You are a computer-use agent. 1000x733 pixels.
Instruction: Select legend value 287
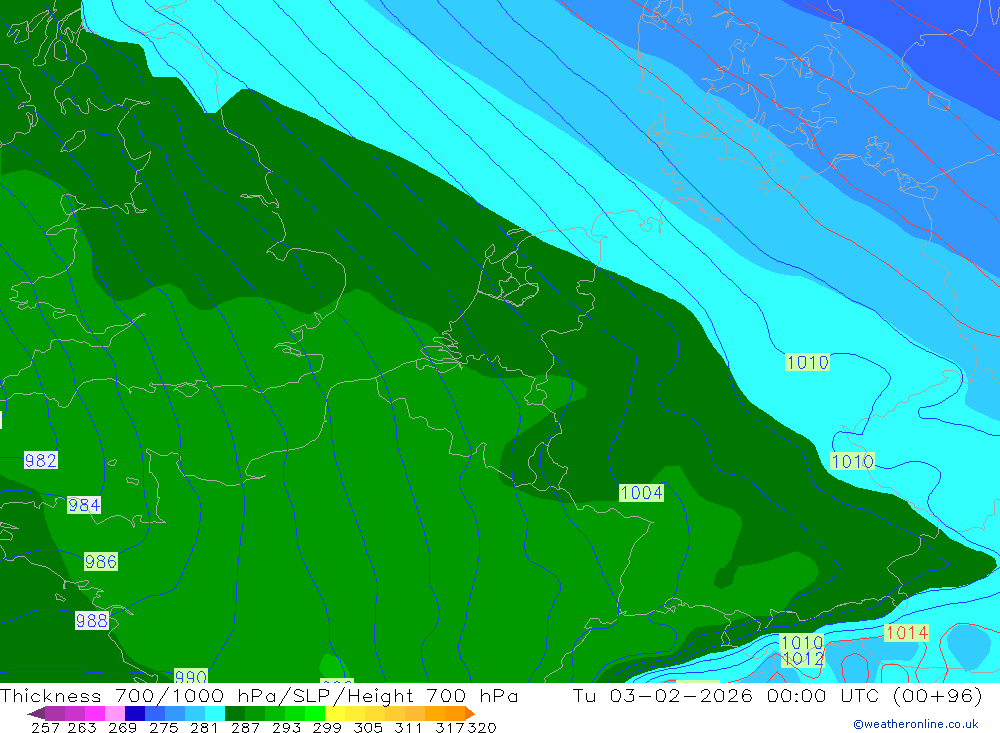click(245, 728)
